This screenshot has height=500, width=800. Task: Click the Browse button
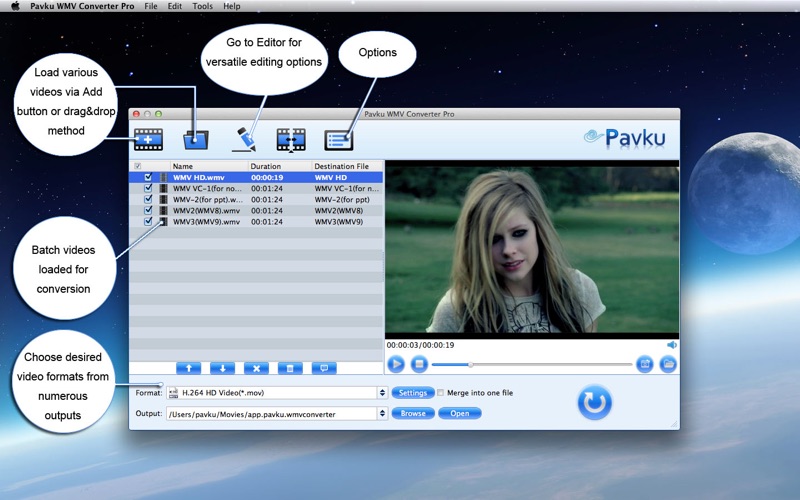pos(413,413)
